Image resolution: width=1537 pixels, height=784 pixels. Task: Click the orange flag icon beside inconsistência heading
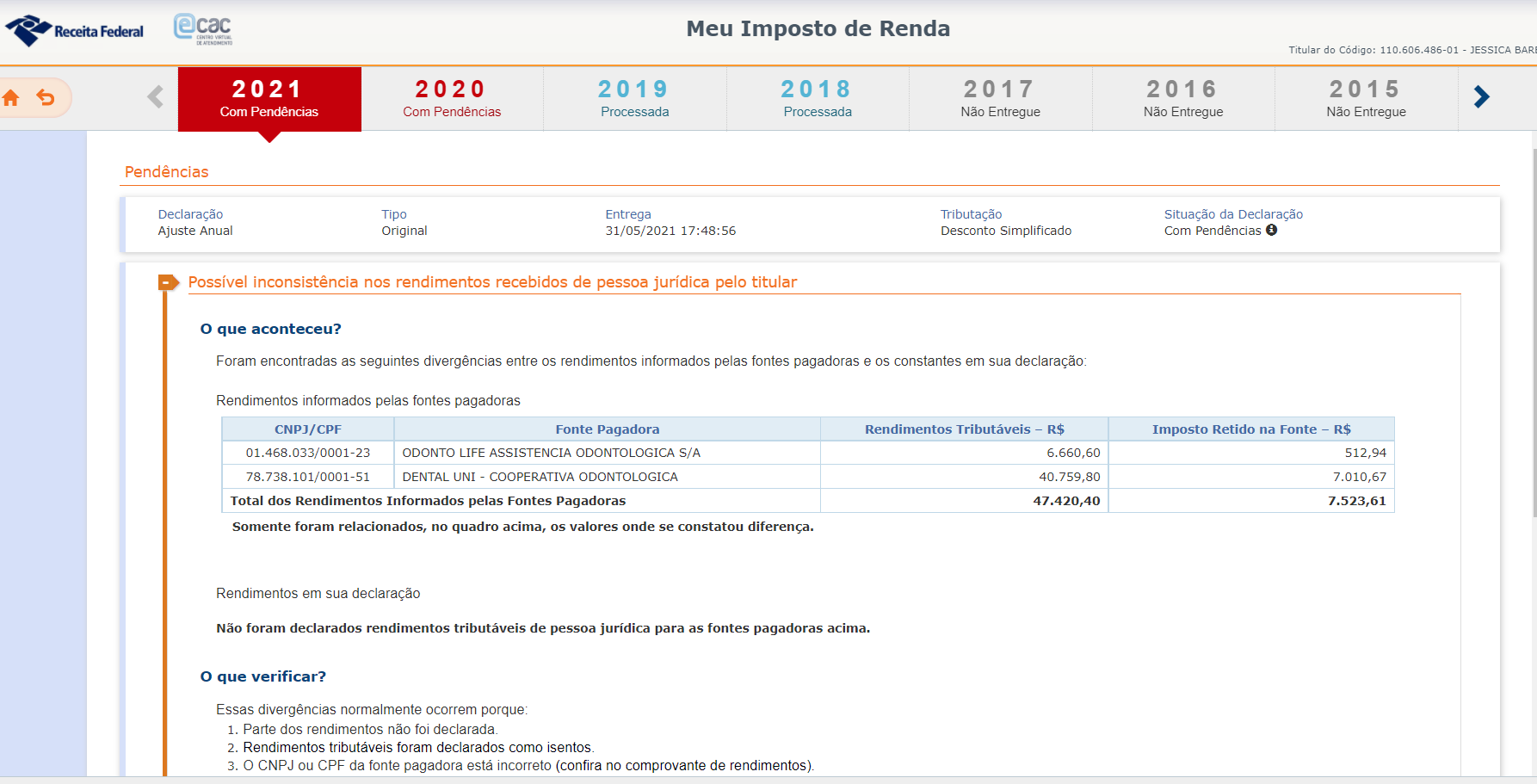(x=169, y=282)
